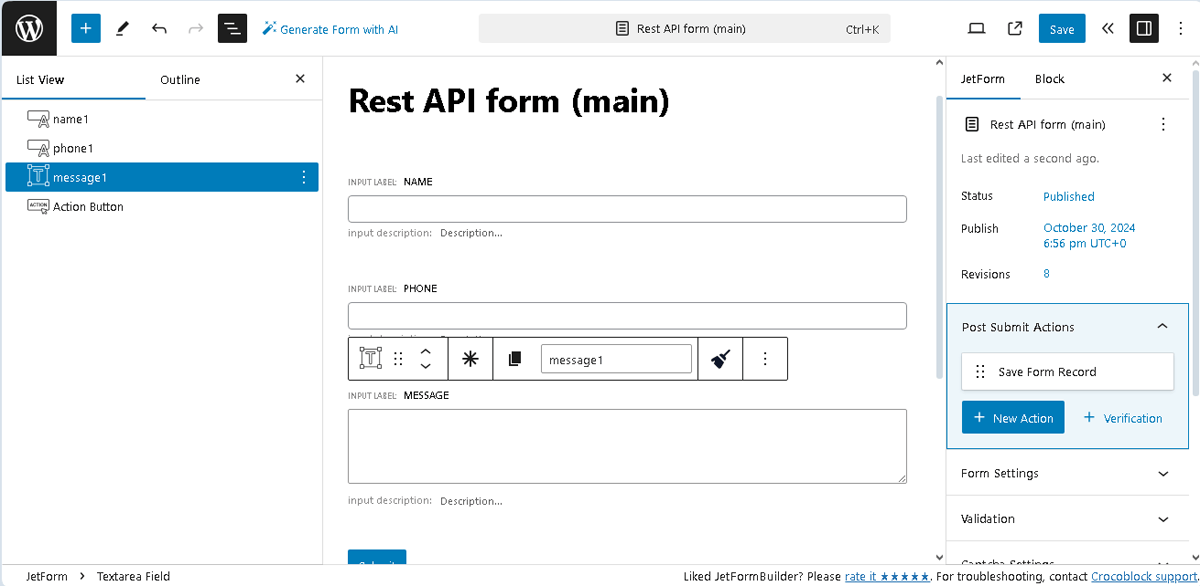Toggle required asterisk for message field
The height and width of the screenshot is (586, 1200).
471,359
